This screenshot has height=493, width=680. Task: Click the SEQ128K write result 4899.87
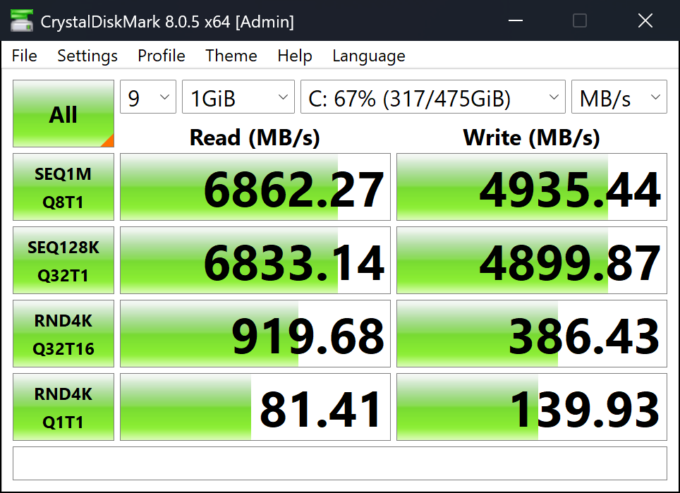532,260
